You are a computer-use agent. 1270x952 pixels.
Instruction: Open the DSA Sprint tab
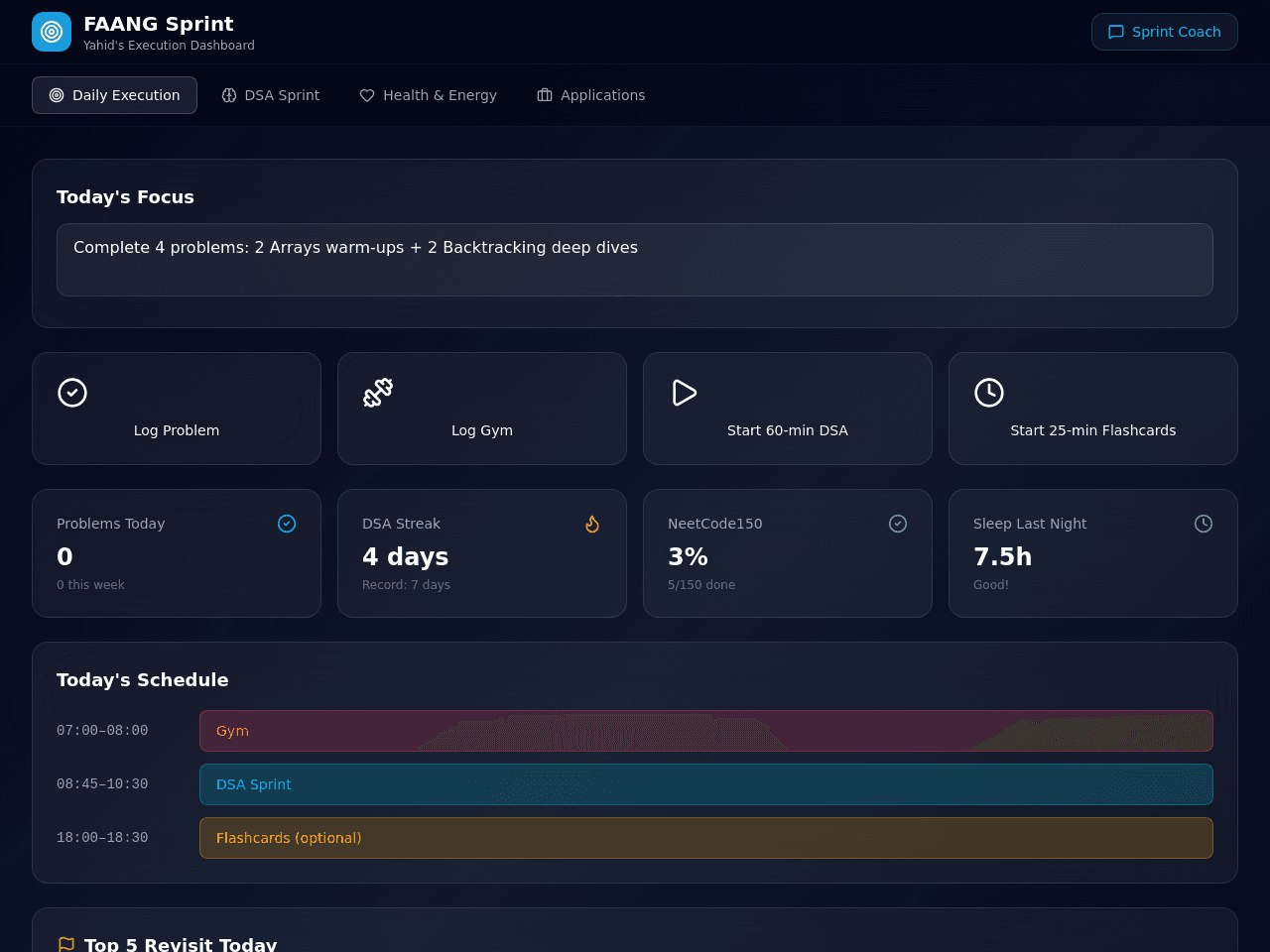270,95
